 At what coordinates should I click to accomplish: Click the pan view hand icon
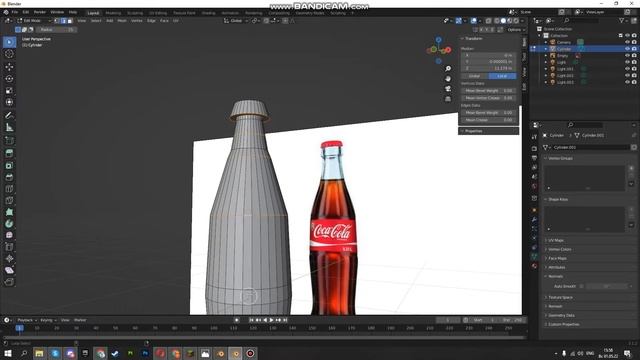click(448, 78)
